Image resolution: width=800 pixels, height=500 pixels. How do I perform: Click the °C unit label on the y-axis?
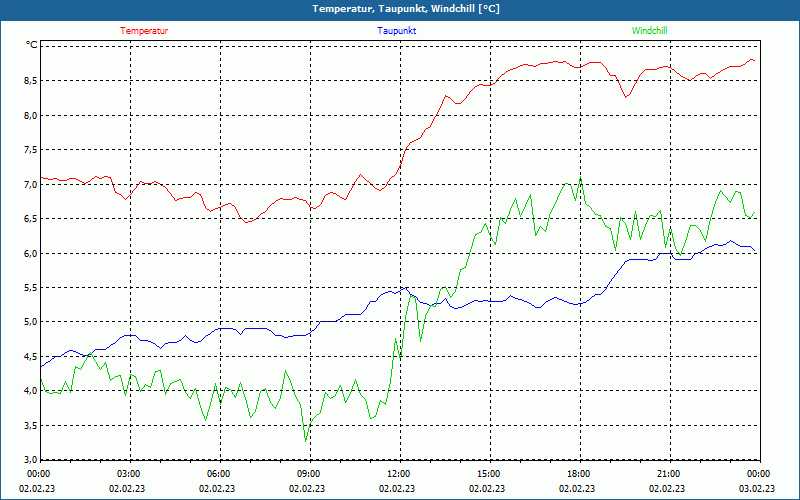pyautogui.click(x=32, y=45)
